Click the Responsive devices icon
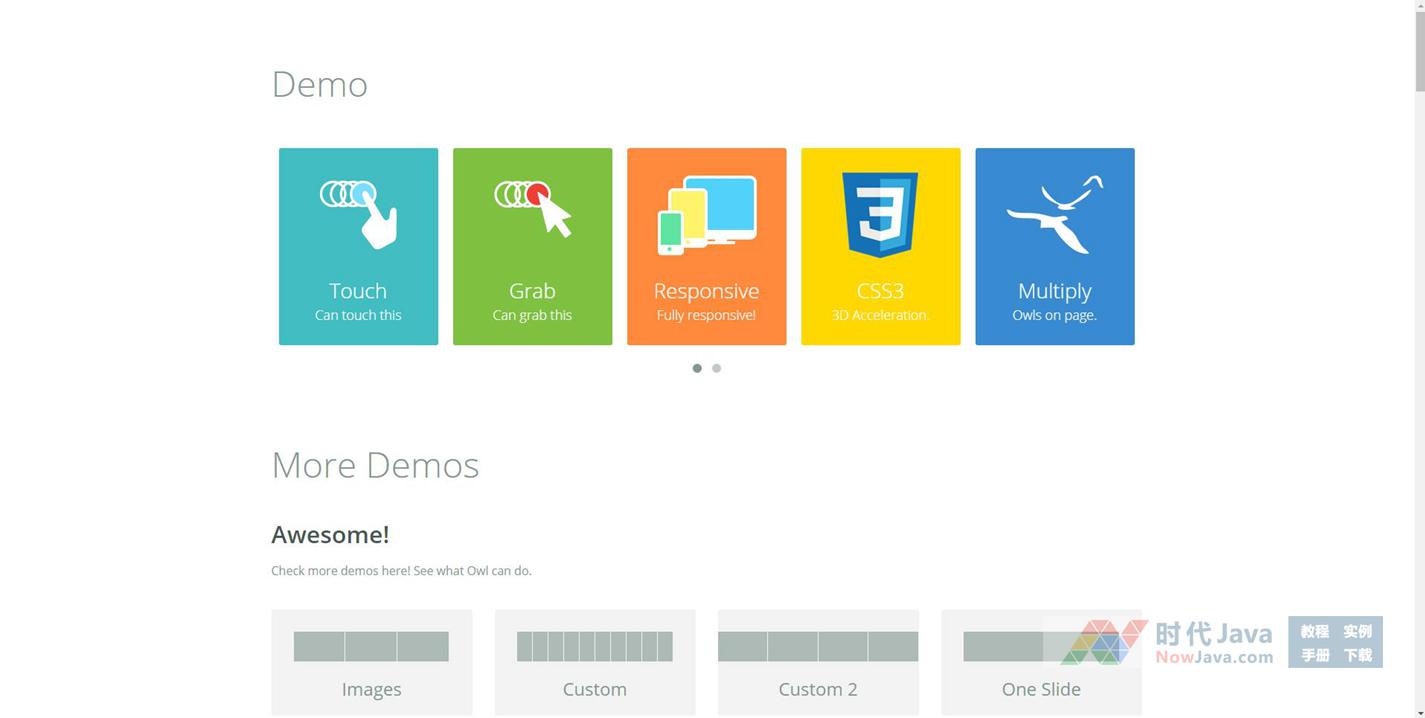Image resolution: width=1425 pixels, height=718 pixels. tap(707, 214)
